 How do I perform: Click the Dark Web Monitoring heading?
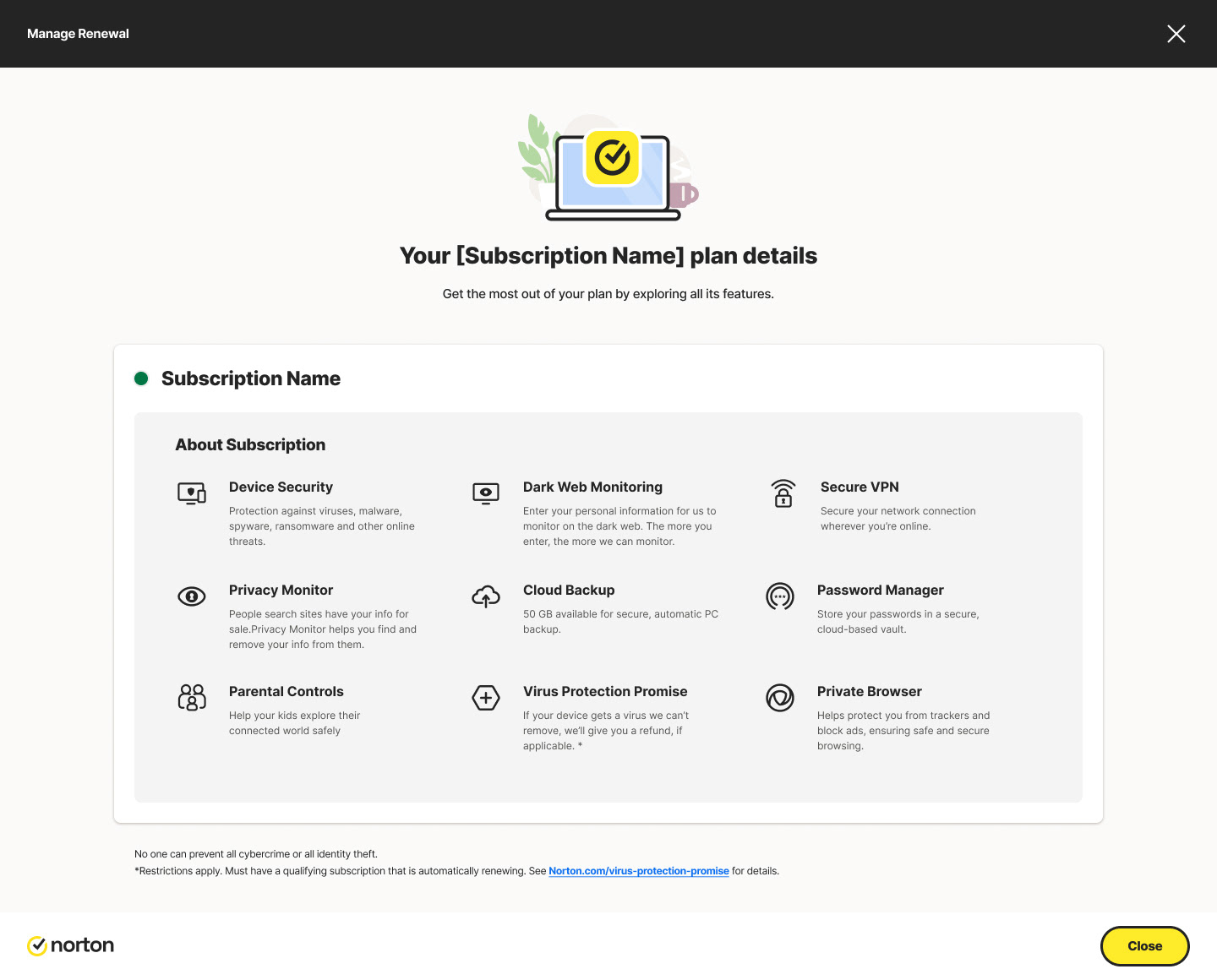[x=592, y=487]
